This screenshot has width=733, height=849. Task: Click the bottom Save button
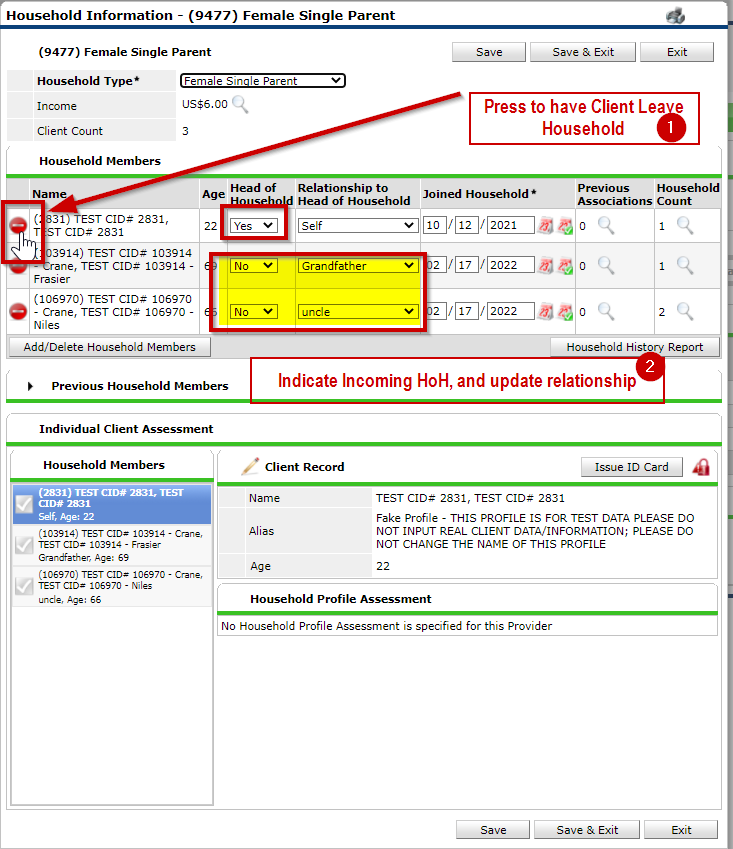pyautogui.click(x=493, y=830)
